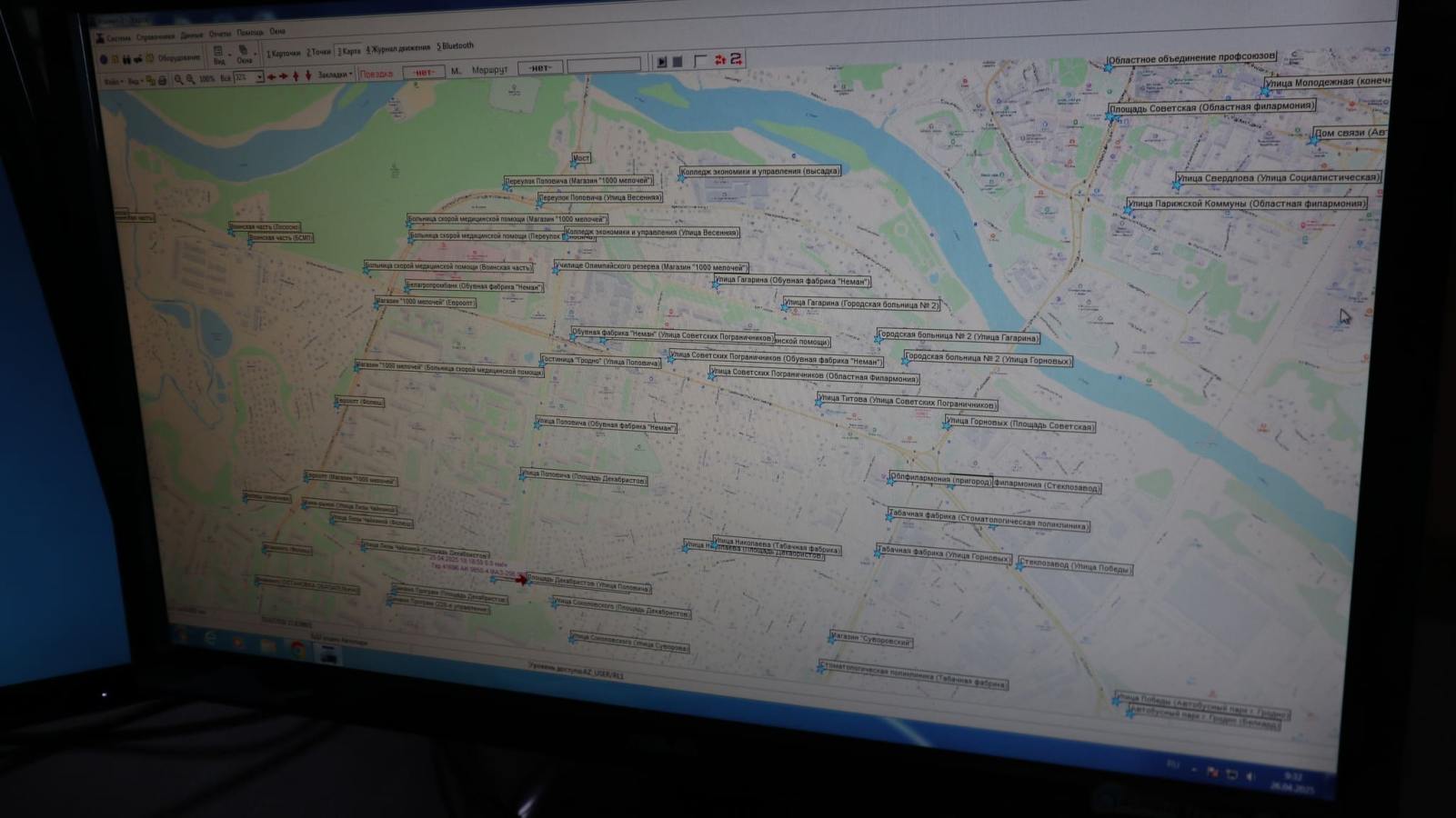Open the Данные menu
Screen dimensions: 1456x818
192,35
